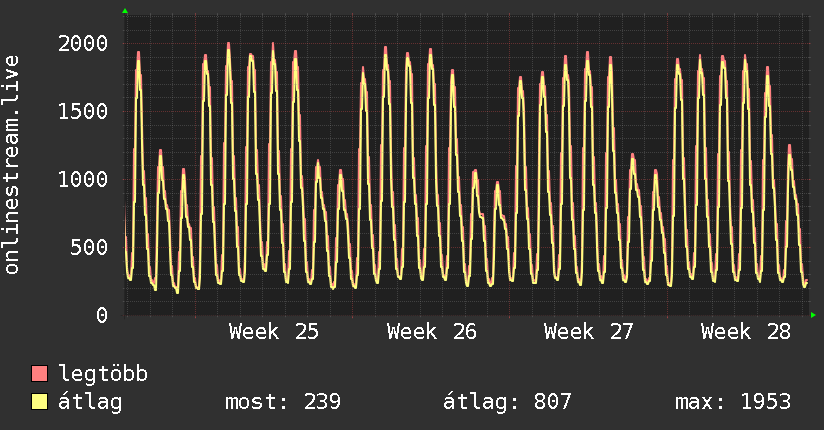Click the Week 27 axis label
The width and height of the screenshot is (824, 430).
coord(589,332)
